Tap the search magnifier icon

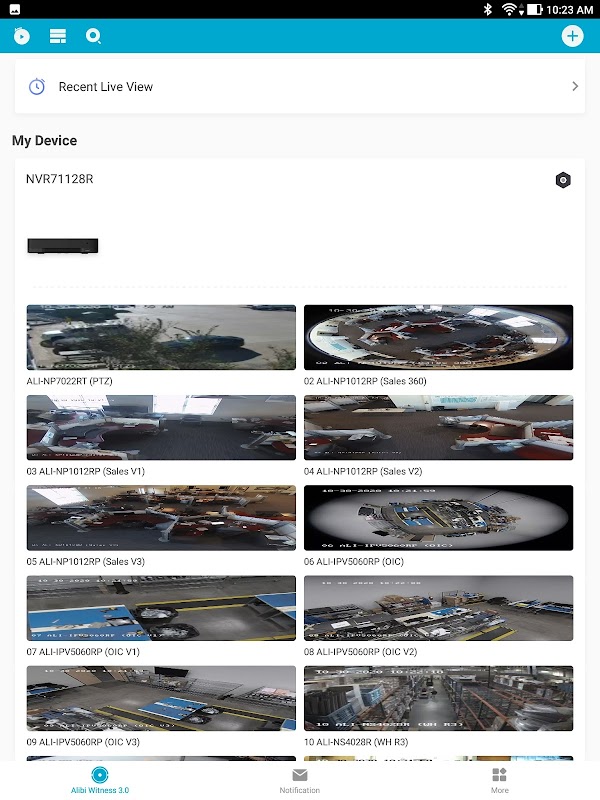coord(93,36)
